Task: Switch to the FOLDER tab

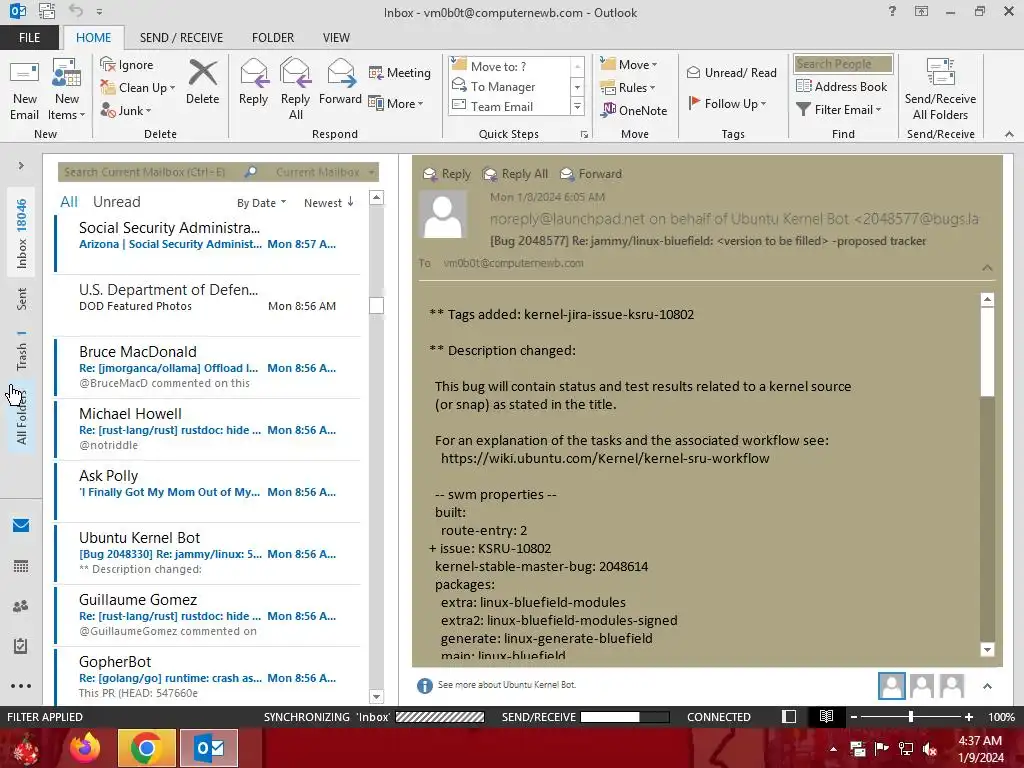Action: [x=273, y=37]
